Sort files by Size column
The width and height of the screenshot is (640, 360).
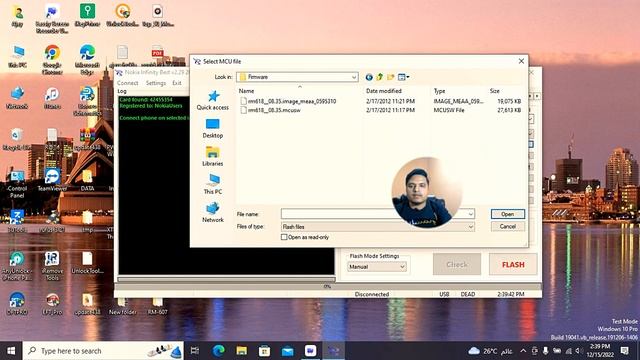click(x=494, y=91)
